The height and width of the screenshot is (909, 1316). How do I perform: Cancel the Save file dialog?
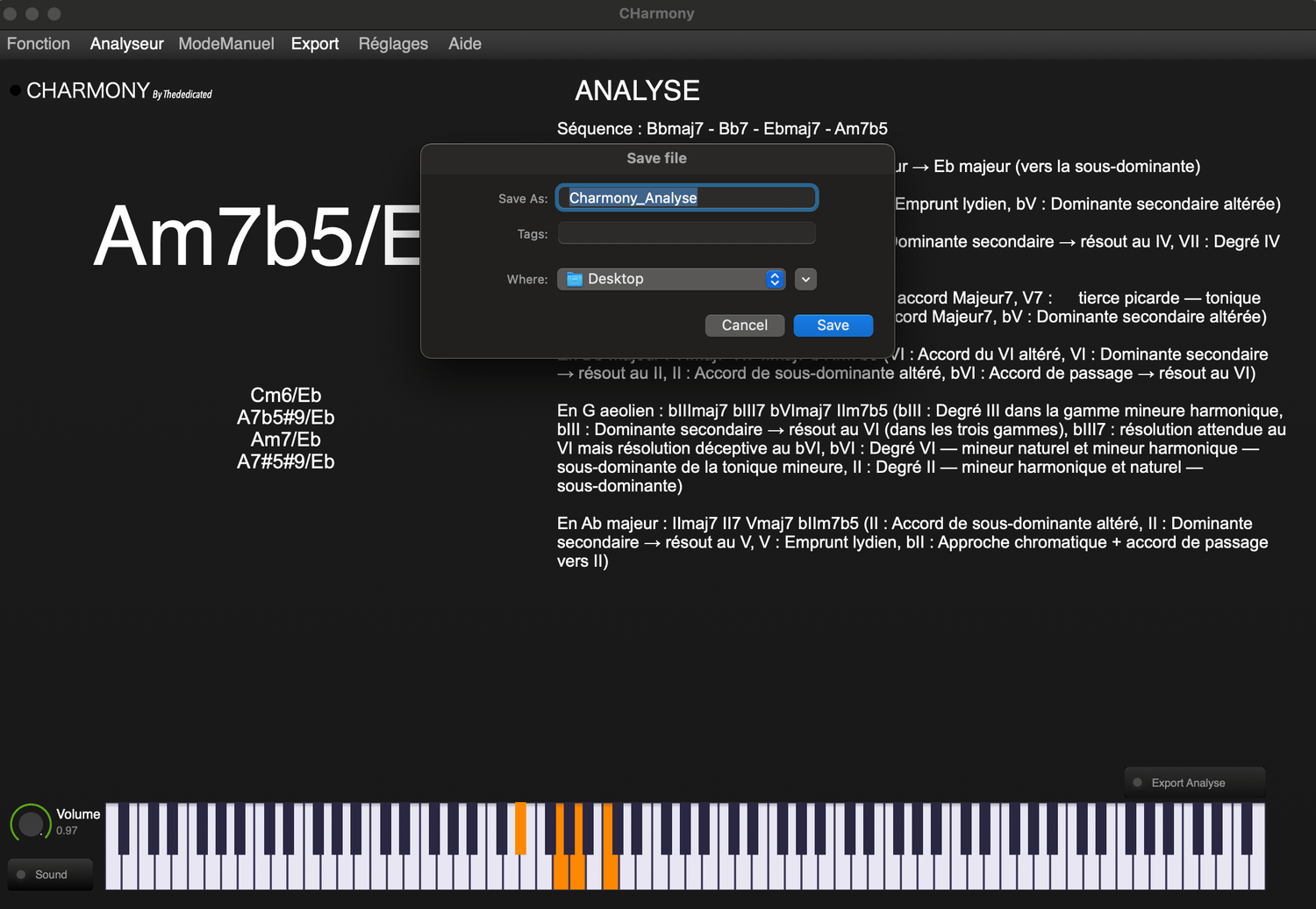(745, 326)
